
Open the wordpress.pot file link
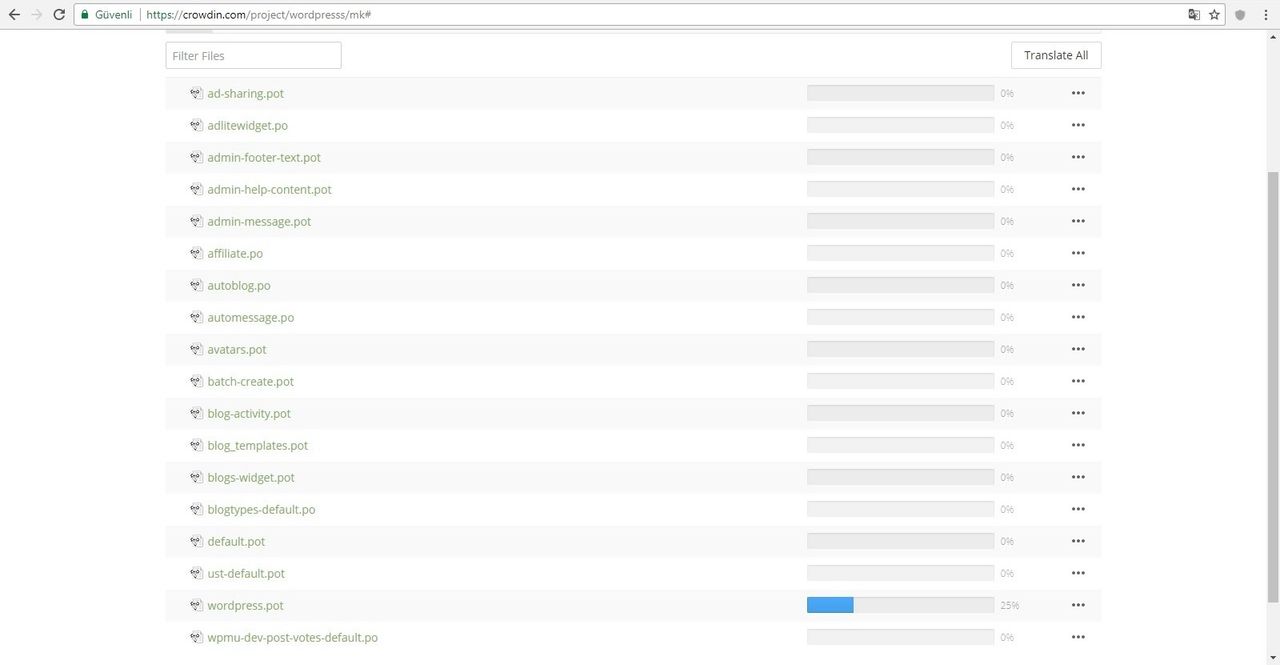point(245,605)
